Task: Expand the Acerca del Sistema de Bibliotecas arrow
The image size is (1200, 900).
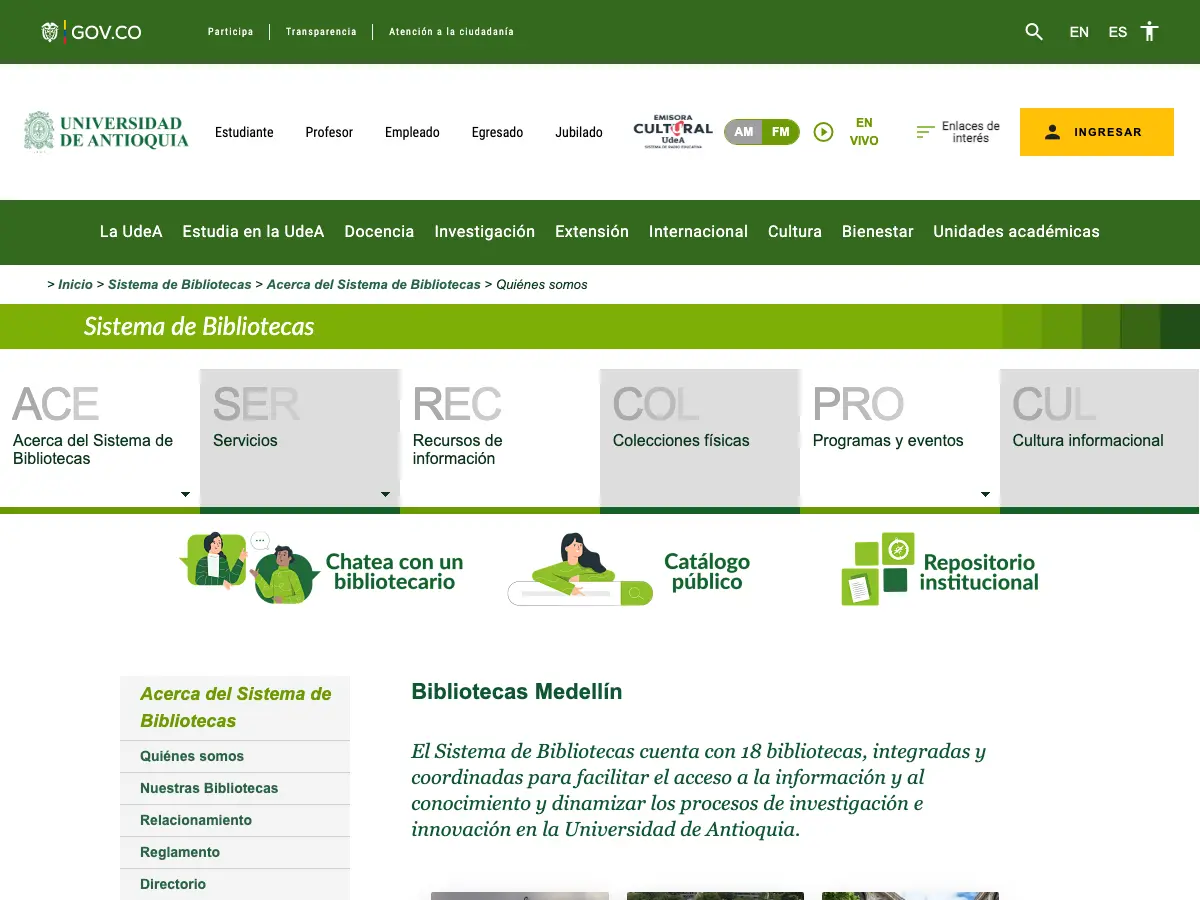Action: click(185, 494)
